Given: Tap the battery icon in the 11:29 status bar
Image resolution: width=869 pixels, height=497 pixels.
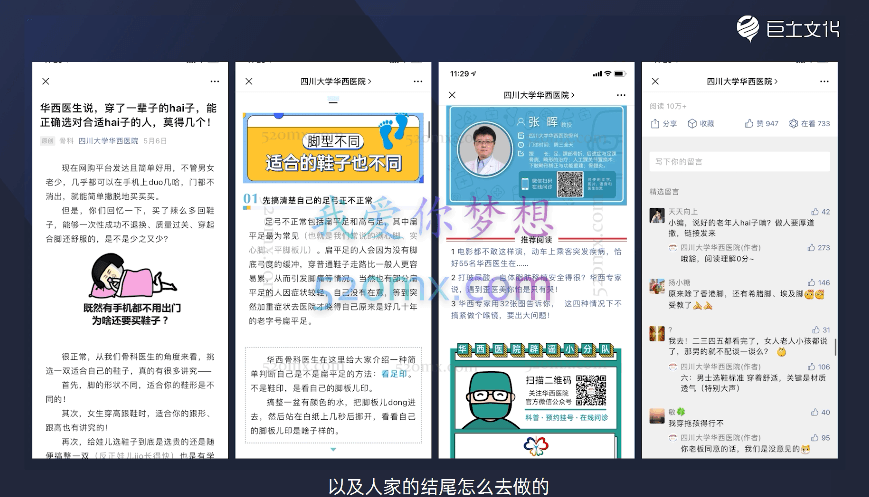Looking at the screenshot, I should click(x=620, y=73).
